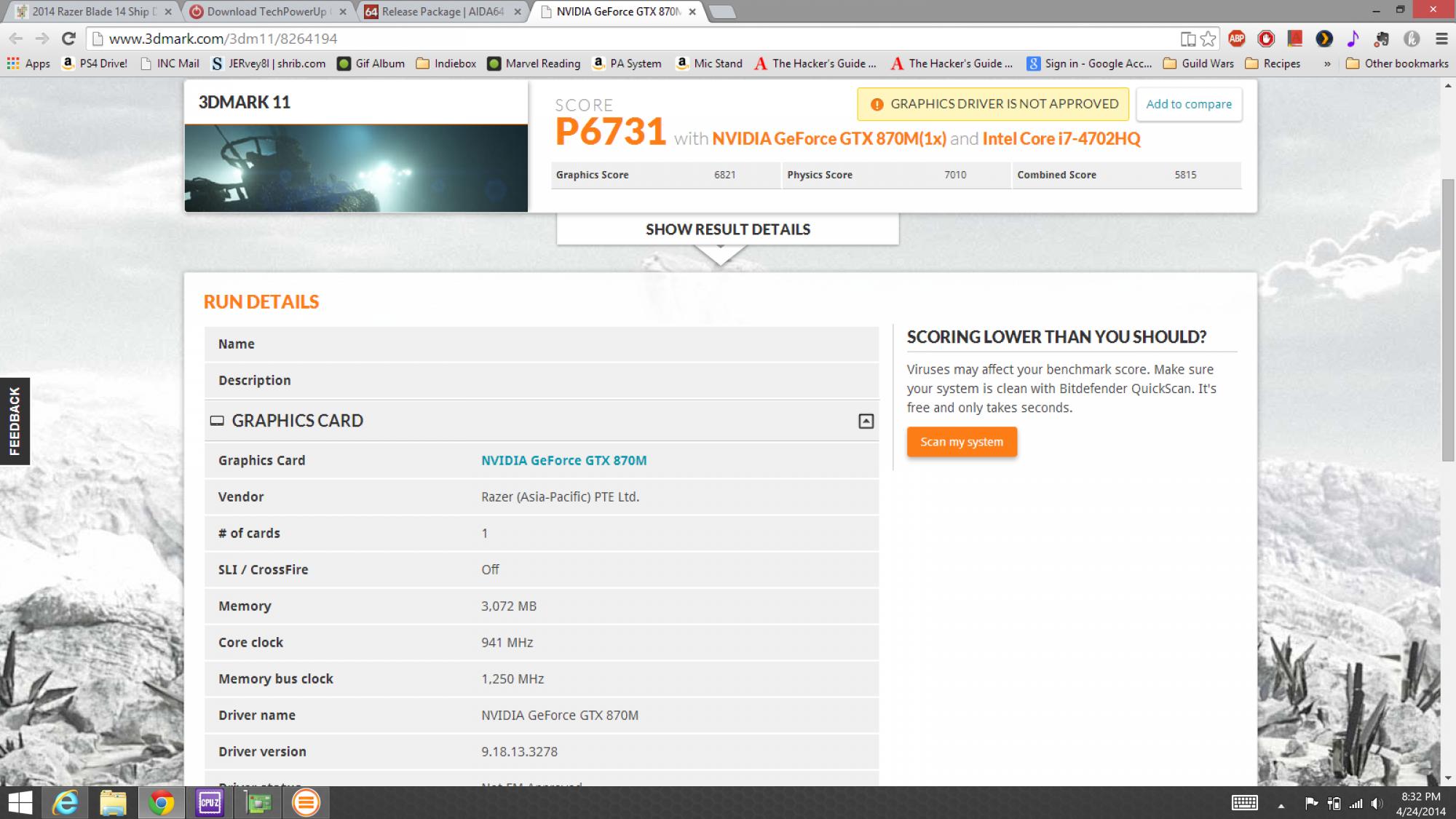Image resolution: width=1456 pixels, height=819 pixels.
Task: Click the network signal tray icon
Action: click(1356, 804)
